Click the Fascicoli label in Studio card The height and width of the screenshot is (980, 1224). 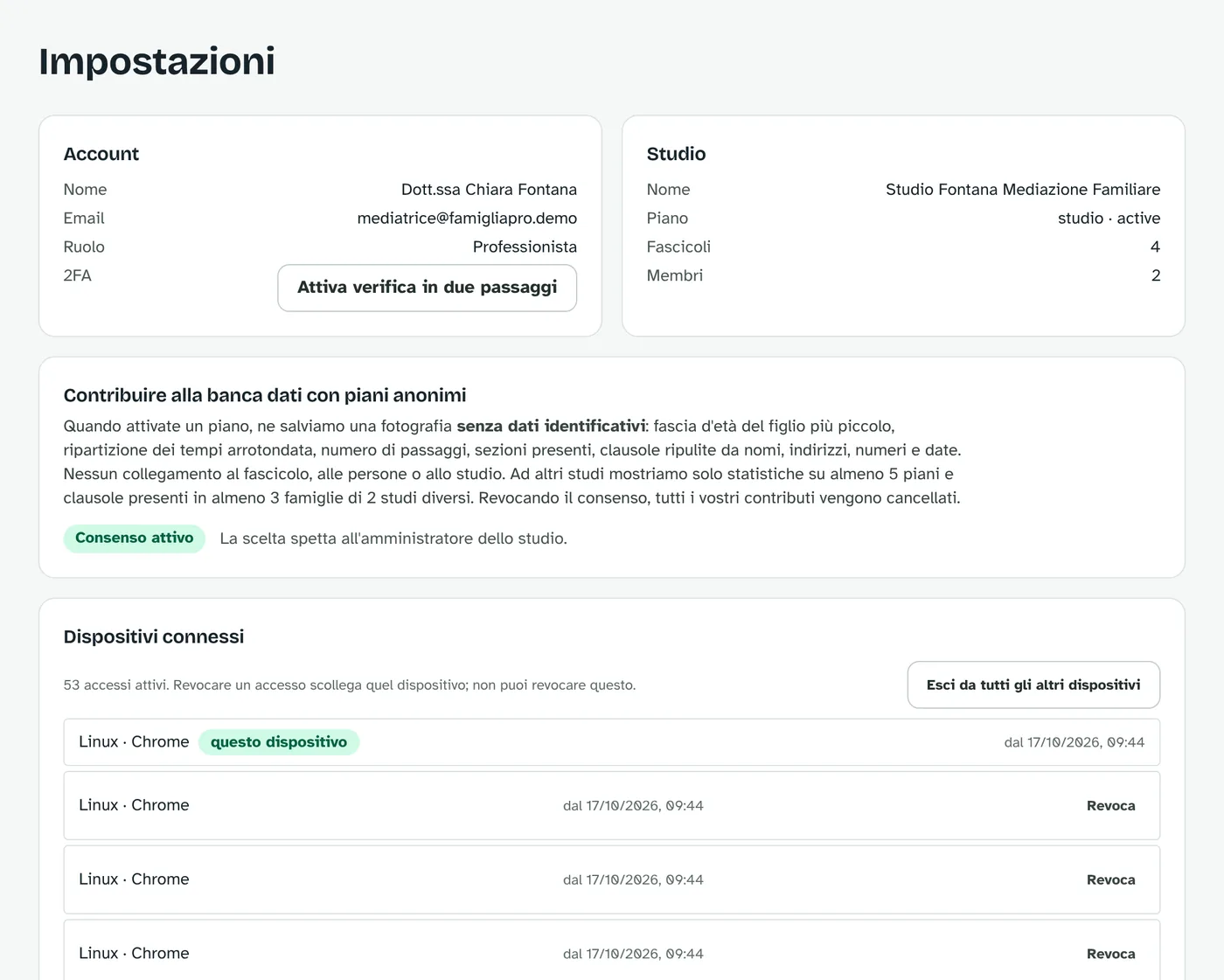[678, 247]
